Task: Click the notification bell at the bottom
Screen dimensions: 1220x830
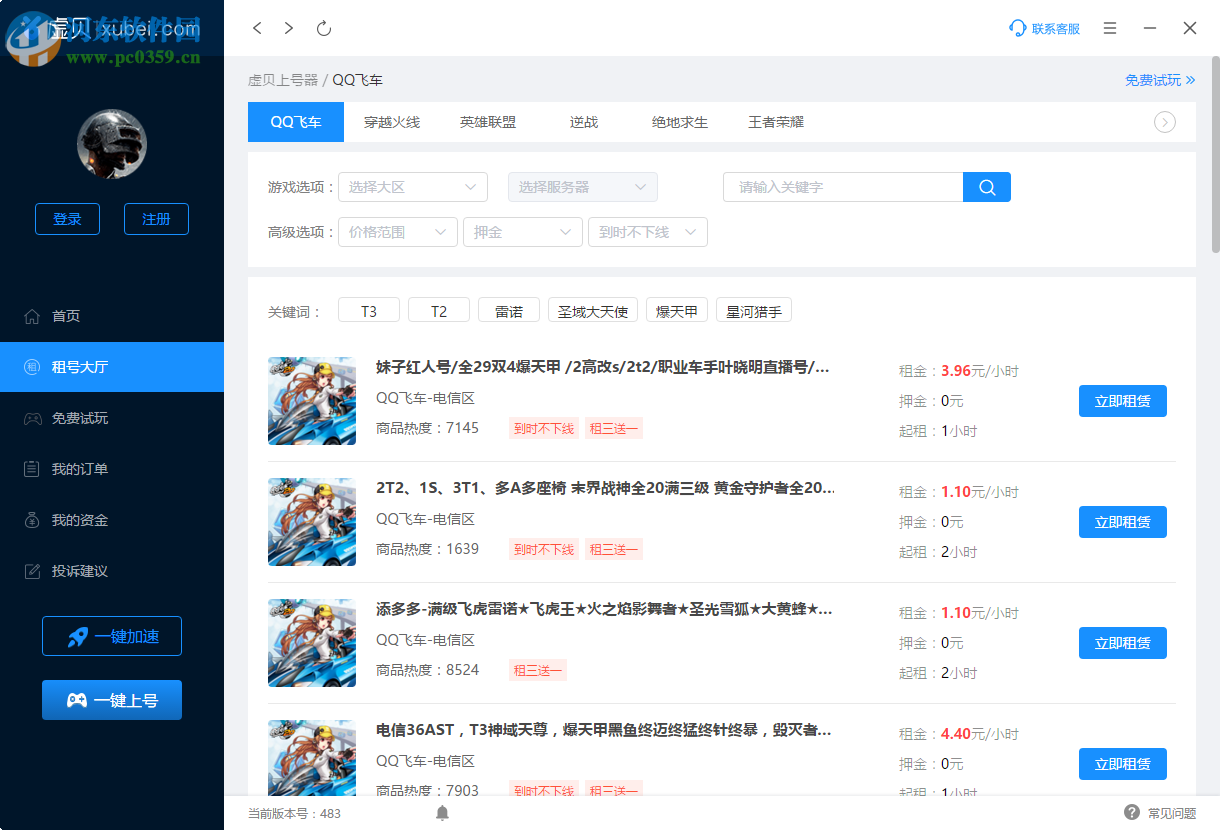Action: (x=442, y=813)
